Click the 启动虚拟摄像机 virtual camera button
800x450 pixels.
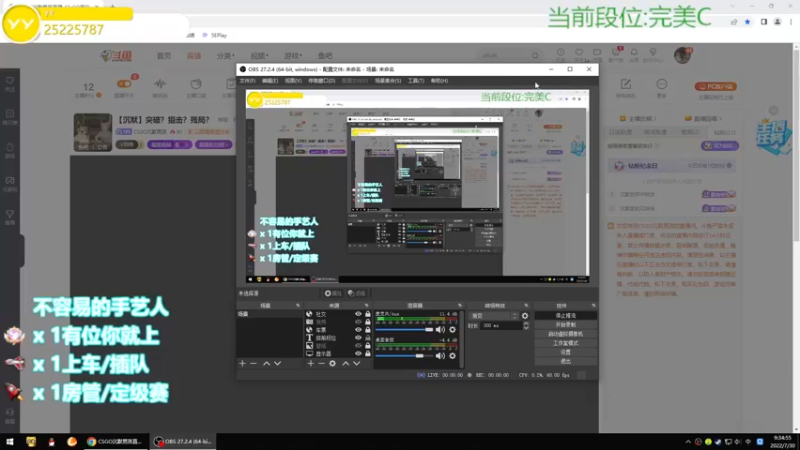(x=565, y=334)
